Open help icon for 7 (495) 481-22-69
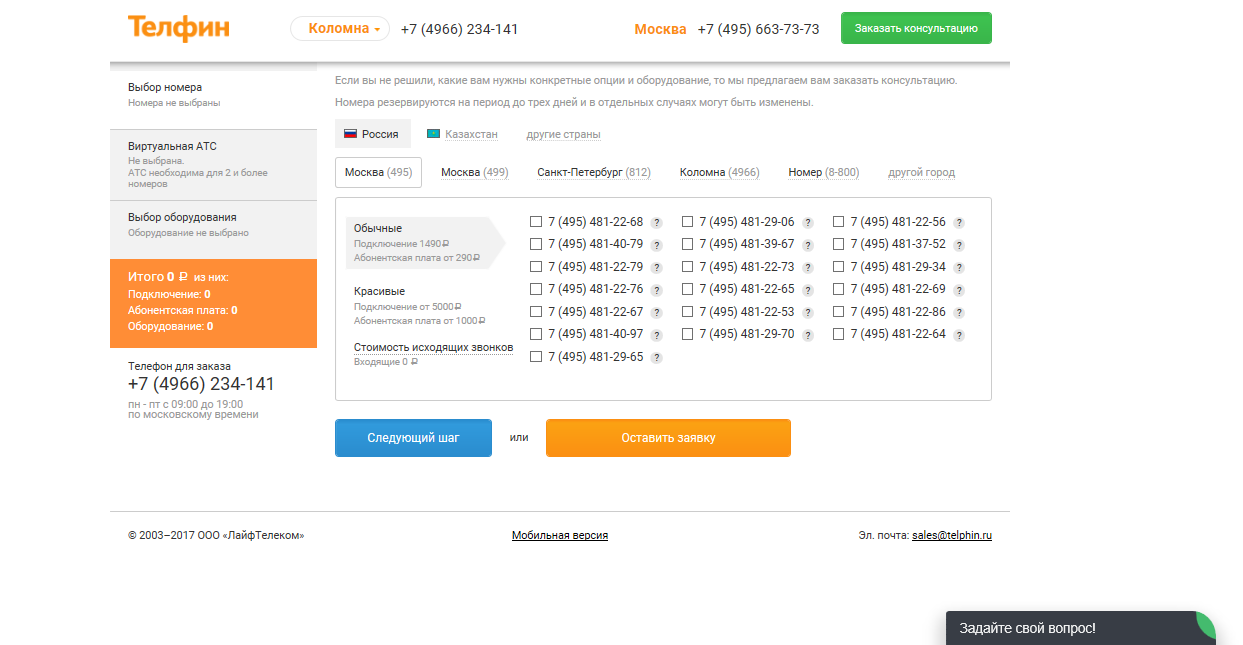1243x645 pixels. 959,290
